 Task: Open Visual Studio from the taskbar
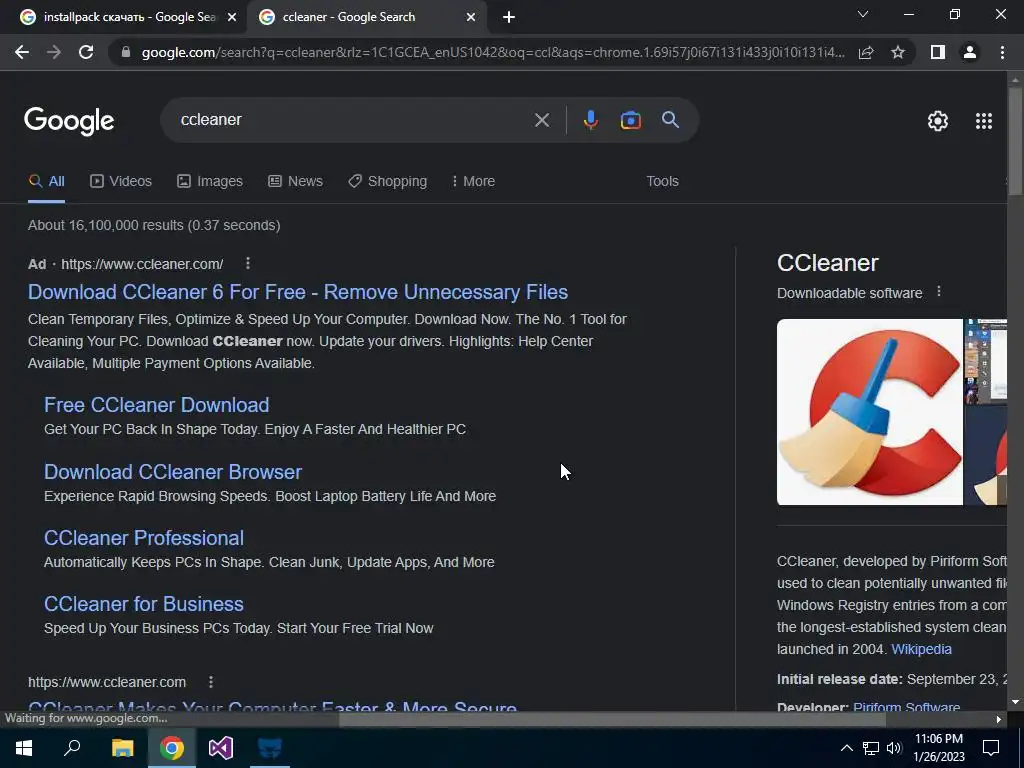[221, 748]
